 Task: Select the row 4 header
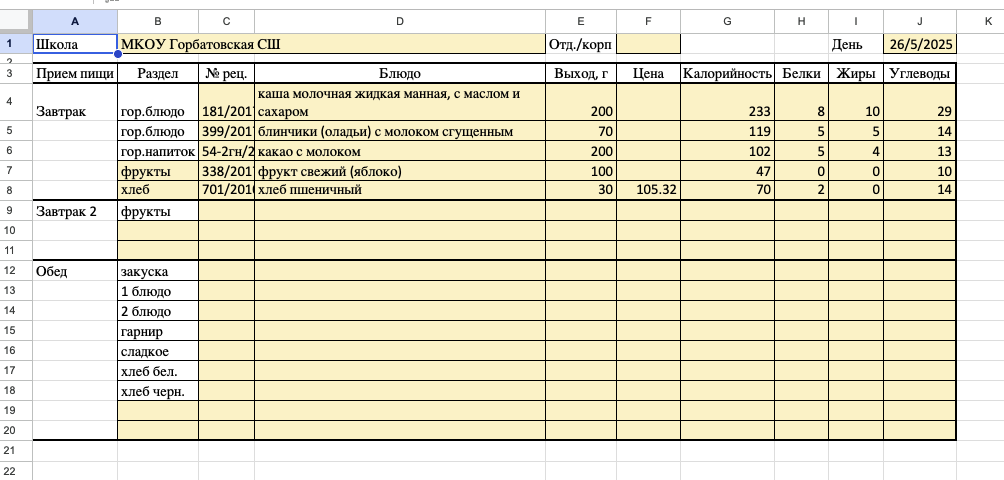(16, 102)
